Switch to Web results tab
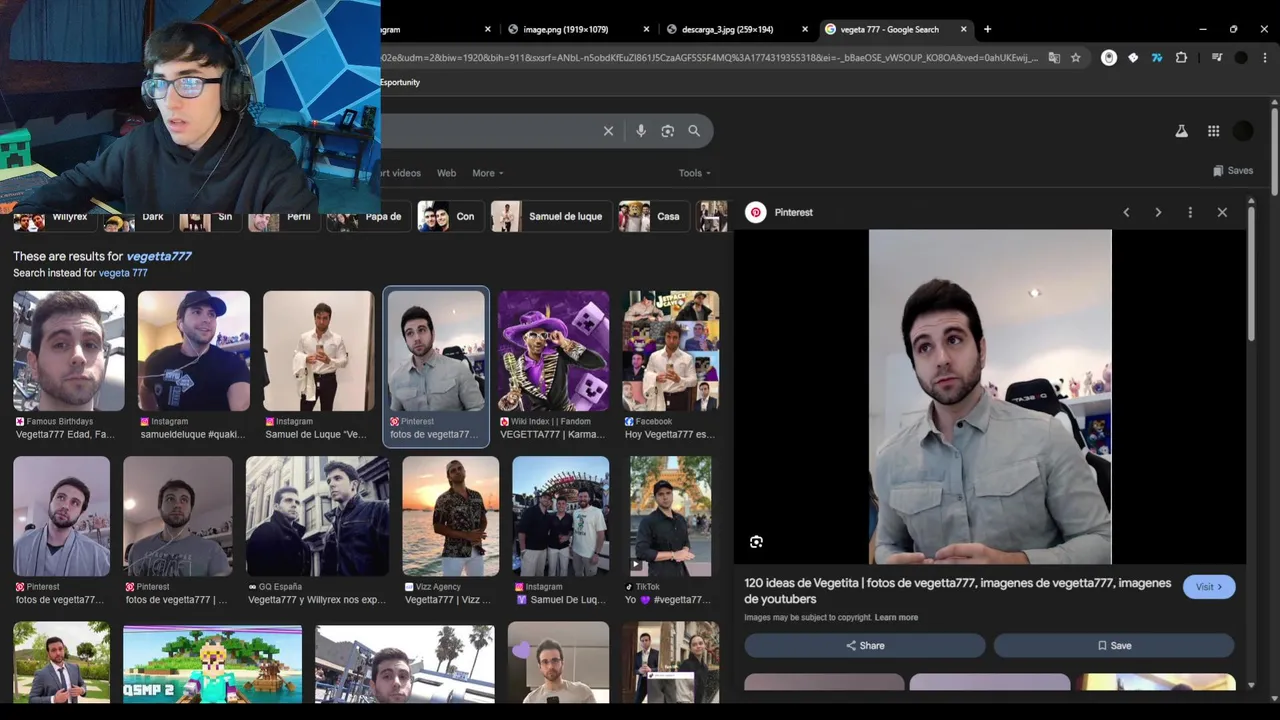1280x720 pixels. pos(447,173)
